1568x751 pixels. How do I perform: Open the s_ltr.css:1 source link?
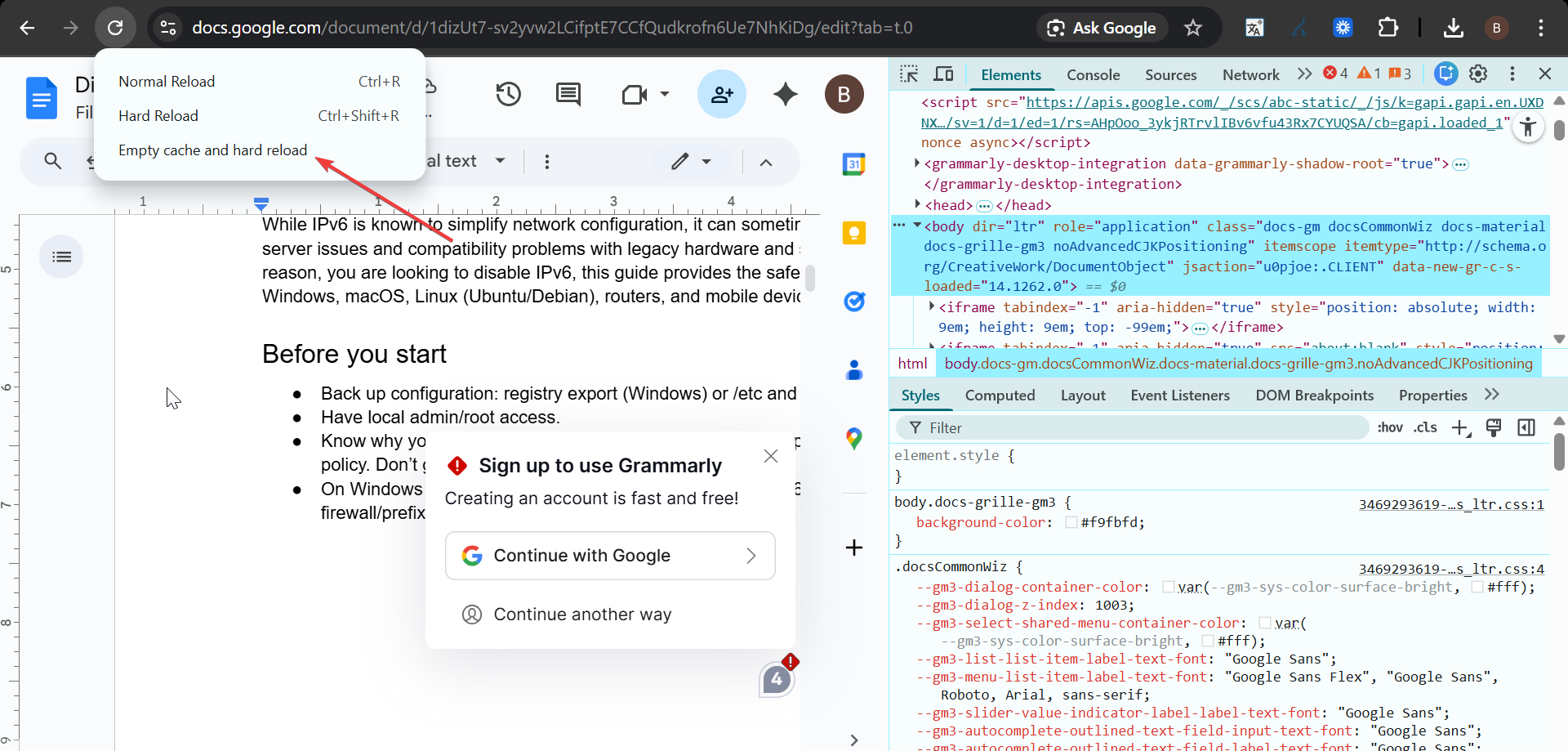1451,504
